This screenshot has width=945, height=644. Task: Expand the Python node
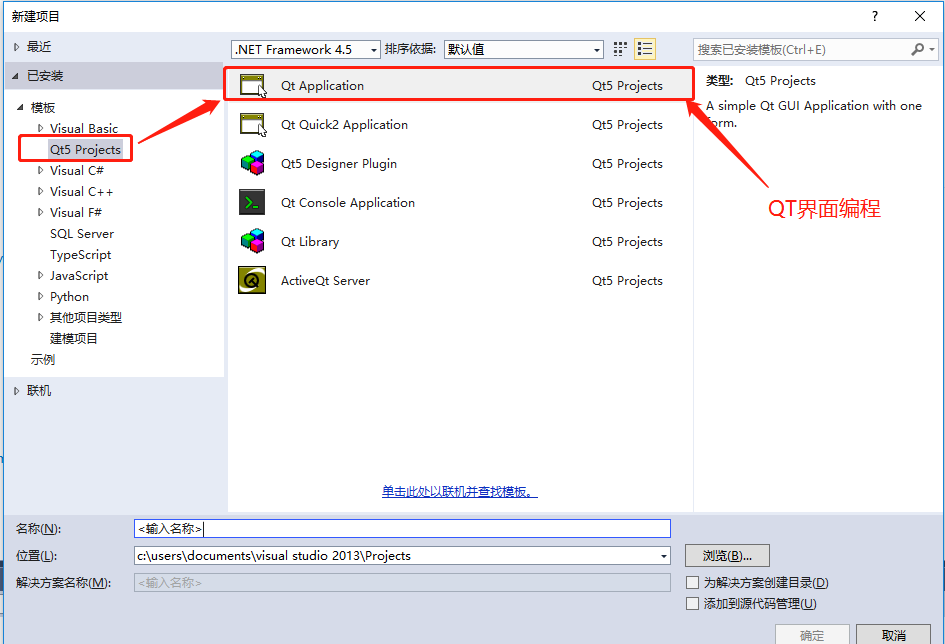(40, 296)
